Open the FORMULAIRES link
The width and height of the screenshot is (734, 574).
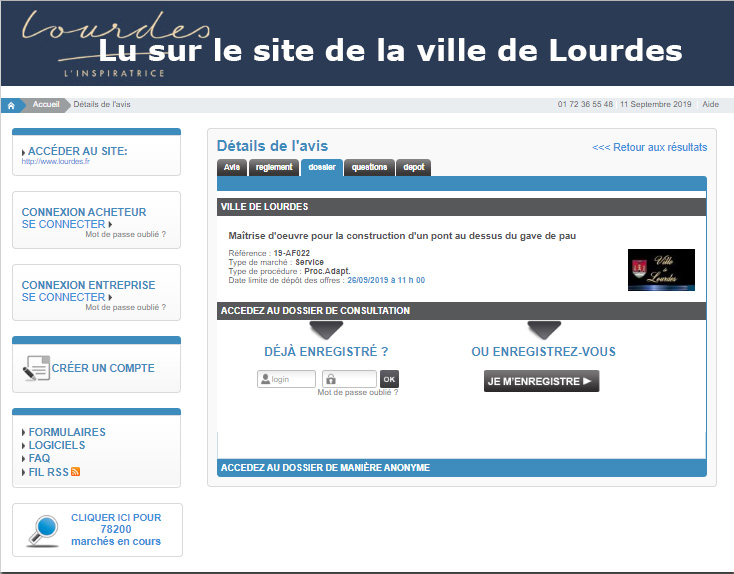coord(66,432)
